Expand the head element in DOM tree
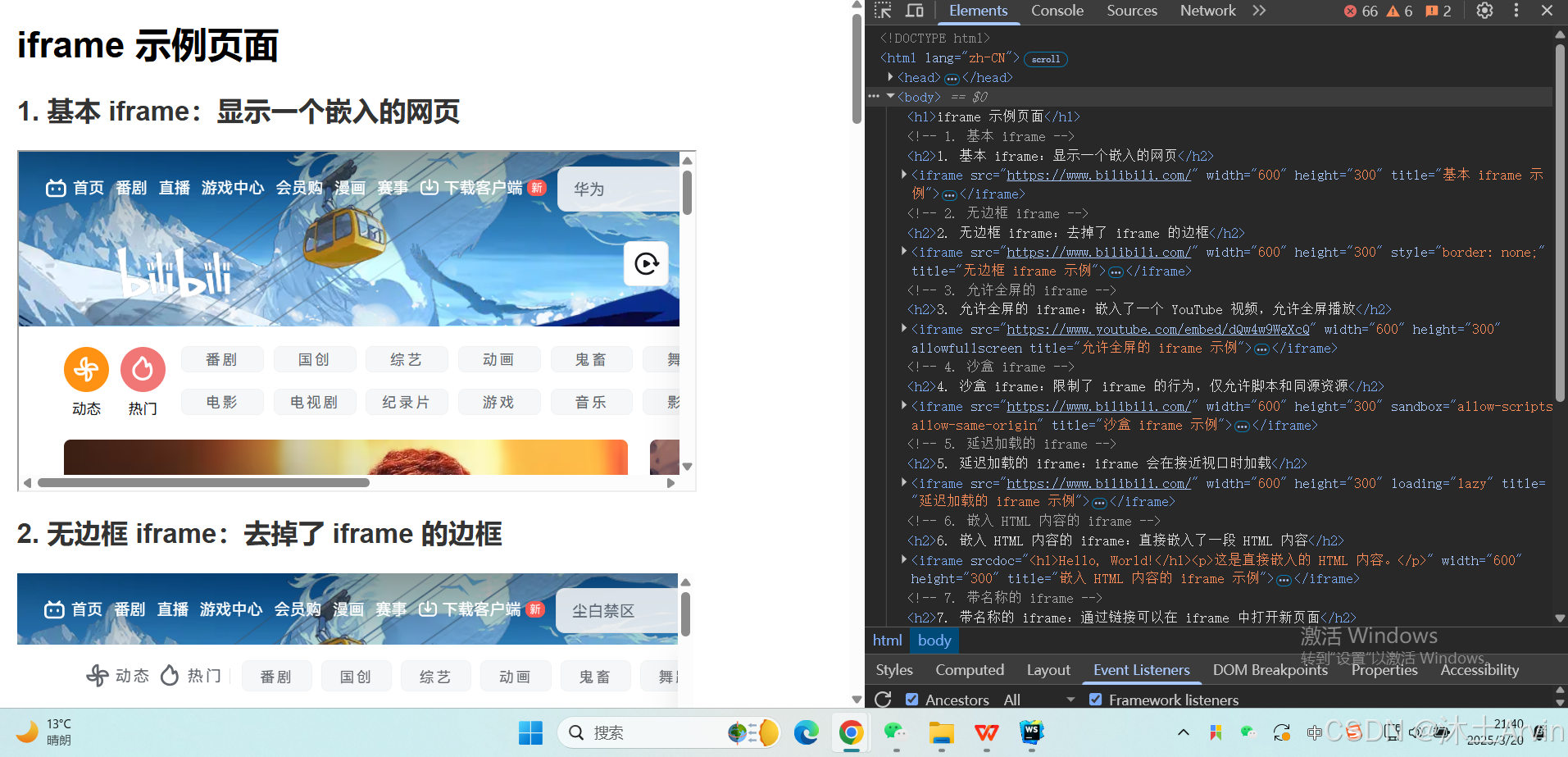The width and height of the screenshot is (1568, 757). click(891, 77)
